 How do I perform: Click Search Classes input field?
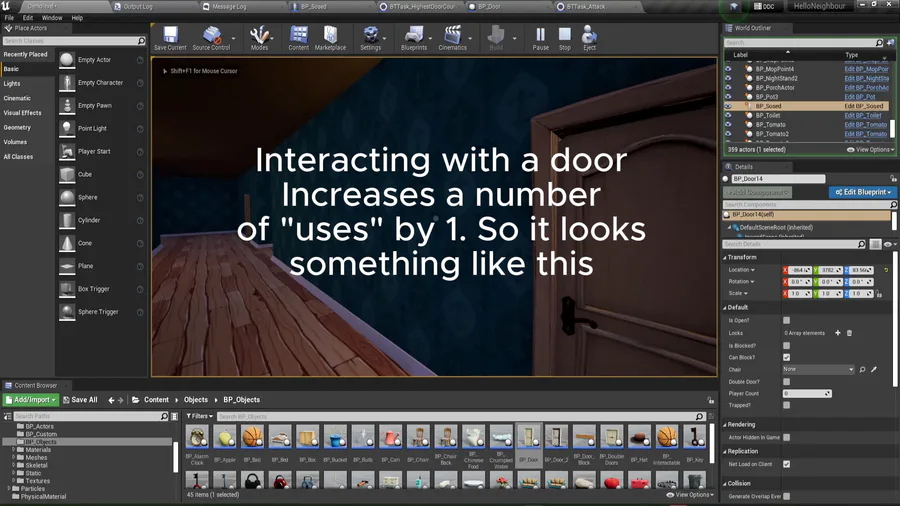[x=73, y=41]
